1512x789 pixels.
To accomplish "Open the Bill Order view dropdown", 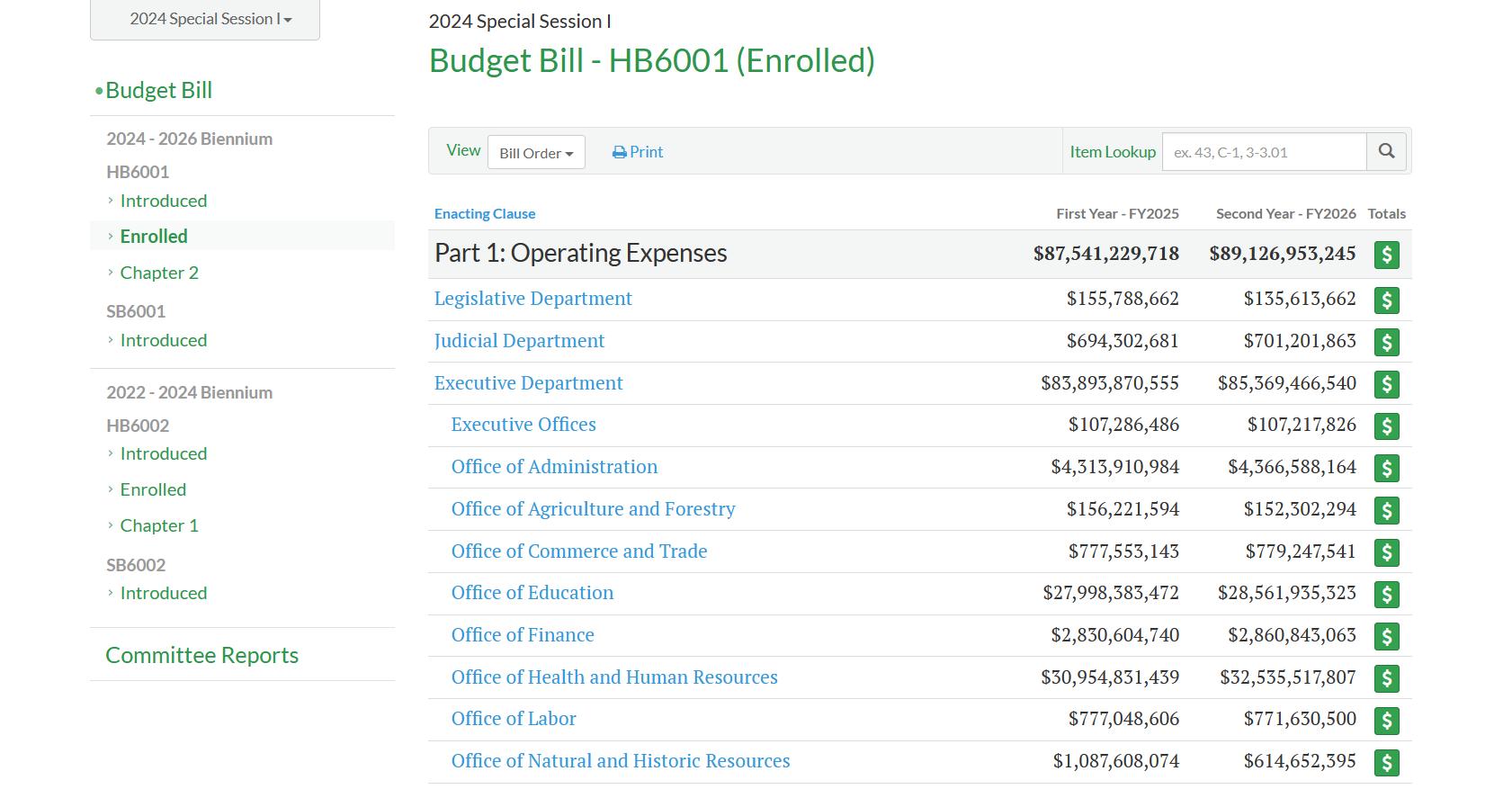I will 536,153.
